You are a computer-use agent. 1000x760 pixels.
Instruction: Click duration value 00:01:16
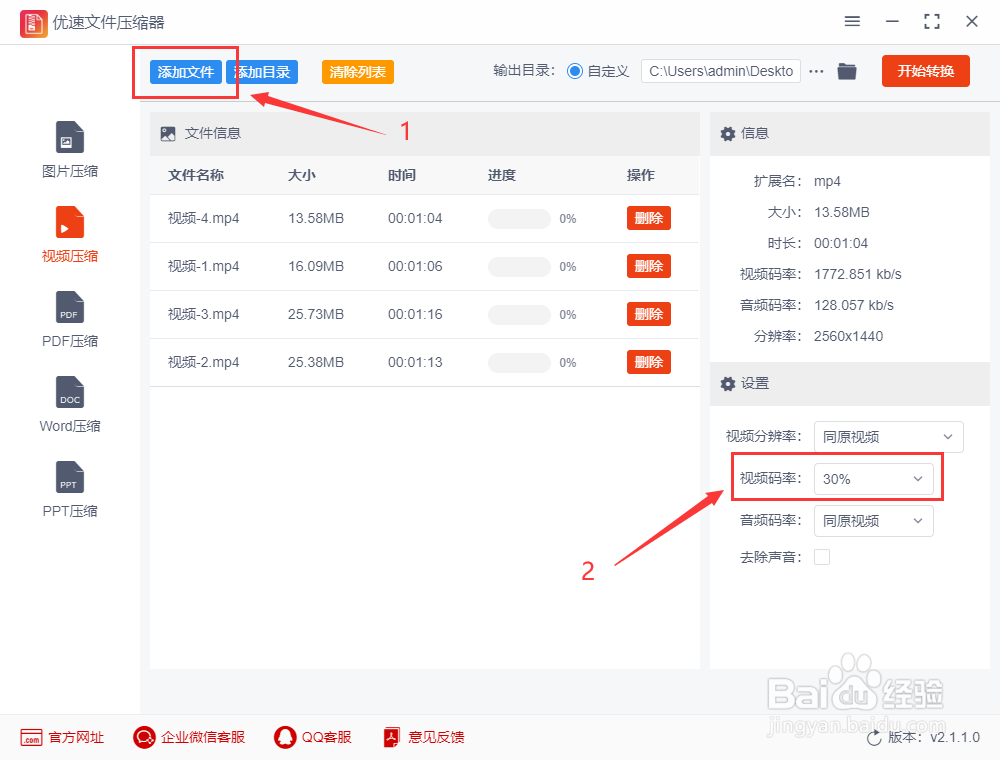pos(415,314)
